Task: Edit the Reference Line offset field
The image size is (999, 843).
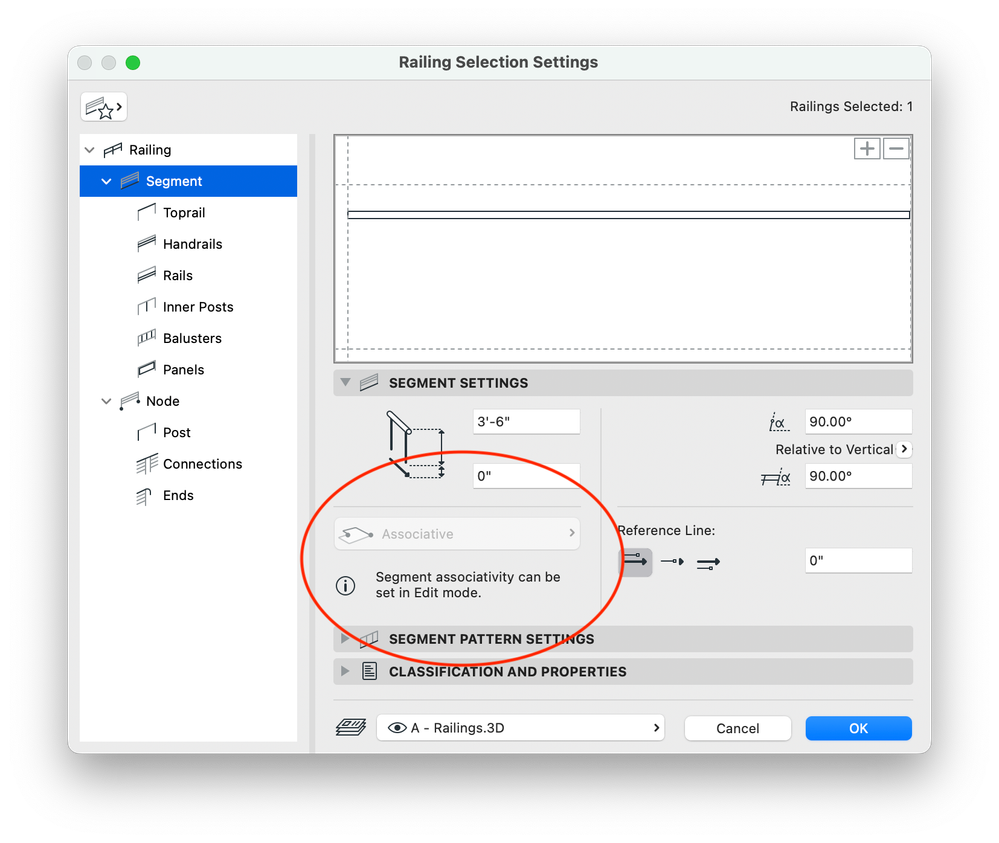Action: [x=858, y=561]
